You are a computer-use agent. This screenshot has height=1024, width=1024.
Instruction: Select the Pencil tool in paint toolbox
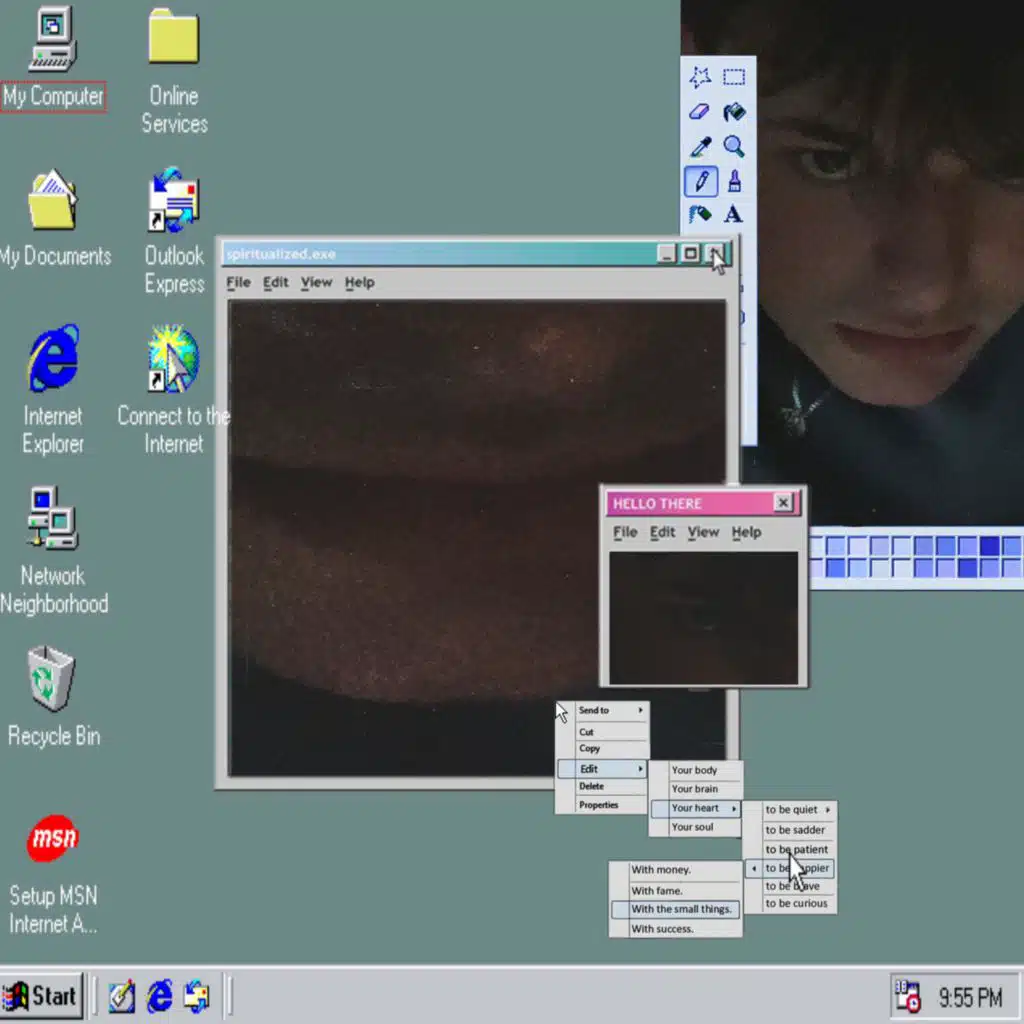tap(701, 181)
